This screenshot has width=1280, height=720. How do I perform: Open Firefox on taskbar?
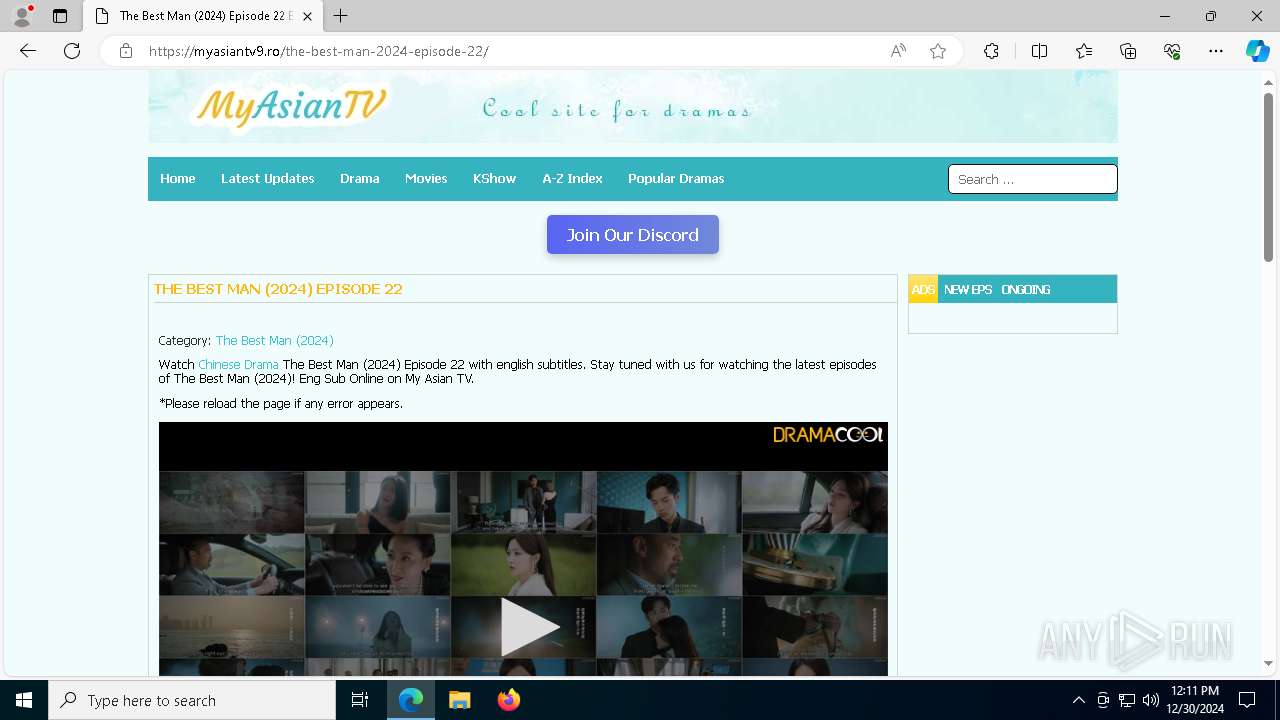(x=508, y=700)
